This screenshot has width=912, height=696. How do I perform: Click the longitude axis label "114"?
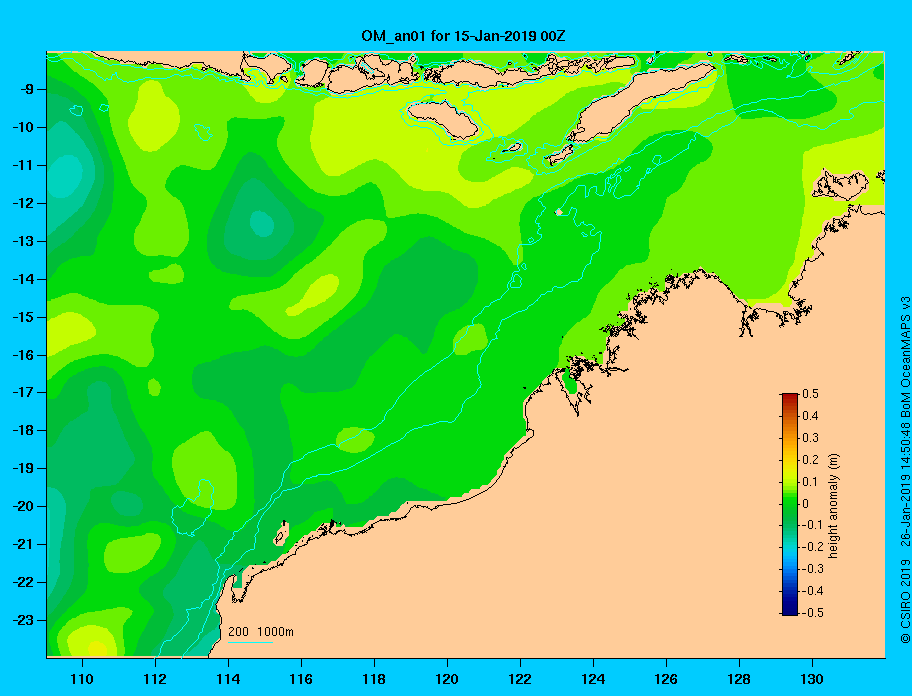pos(229,679)
